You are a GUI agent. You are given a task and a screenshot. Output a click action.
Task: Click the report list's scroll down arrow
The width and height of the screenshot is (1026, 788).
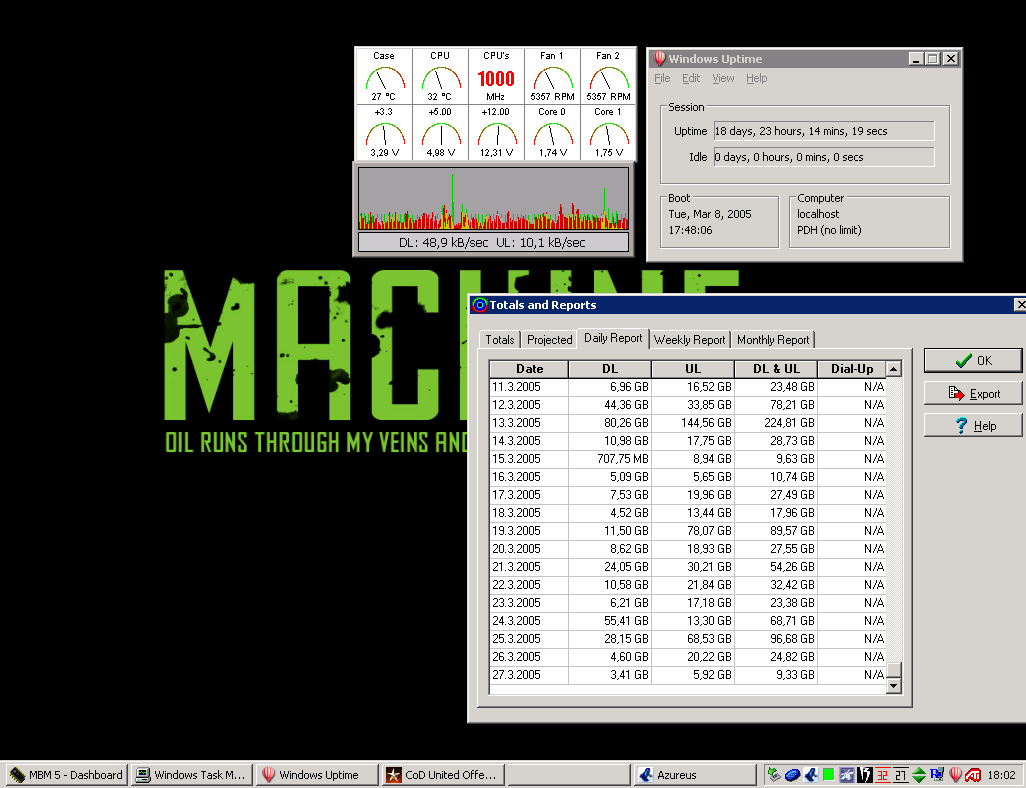coord(893,685)
